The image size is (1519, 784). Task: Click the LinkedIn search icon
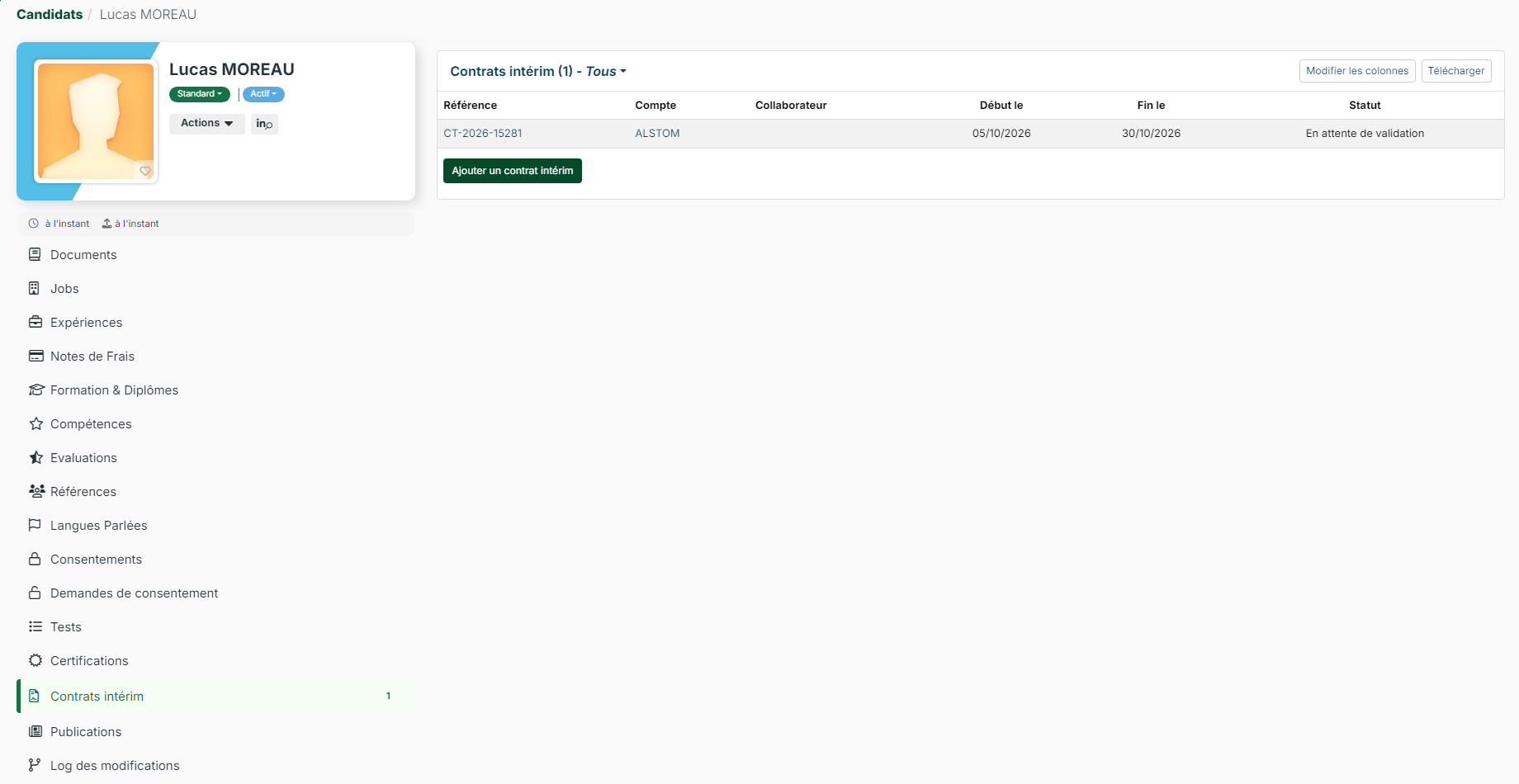coord(264,124)
